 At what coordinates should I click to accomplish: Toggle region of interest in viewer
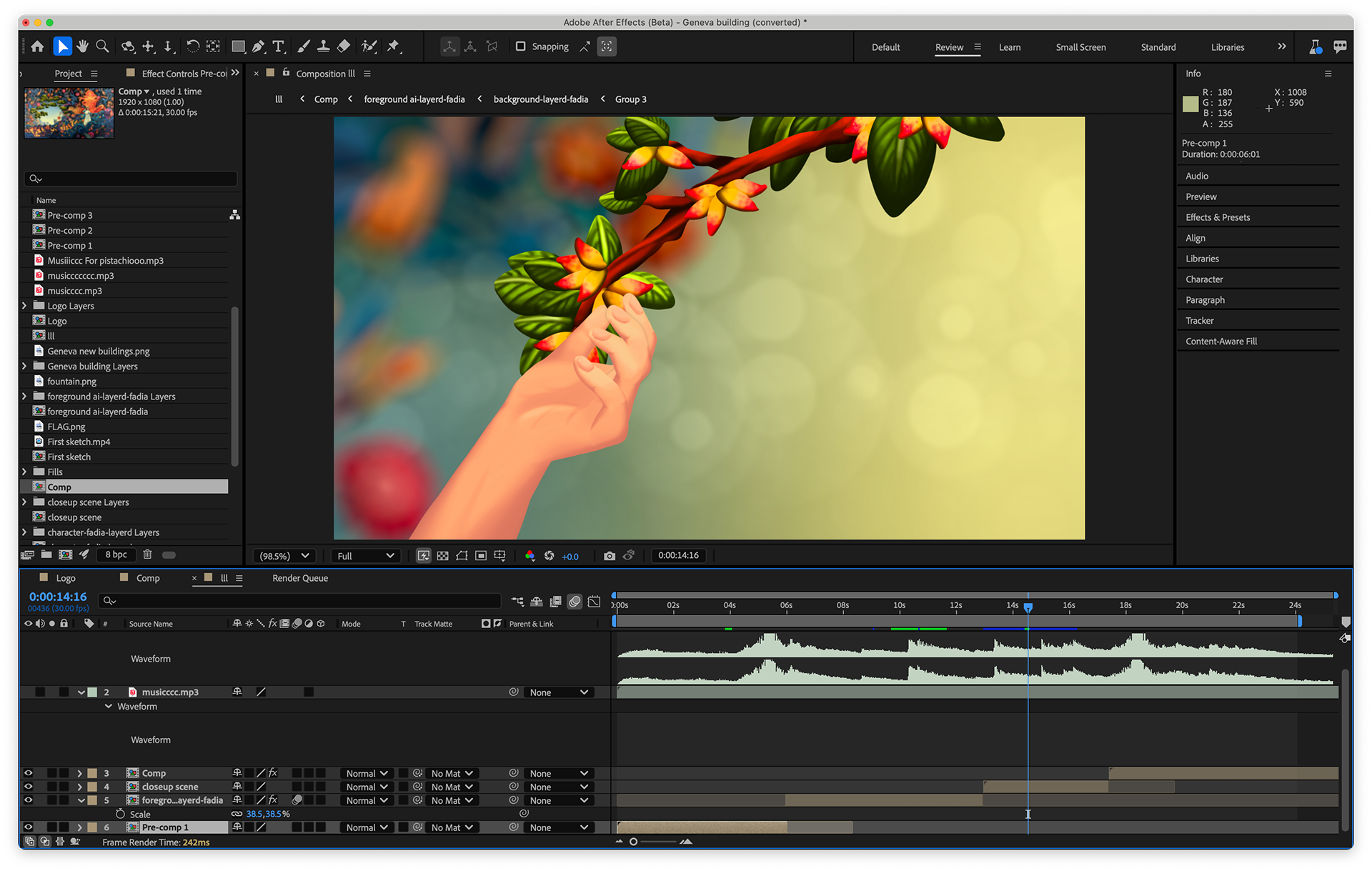(481, 556)
